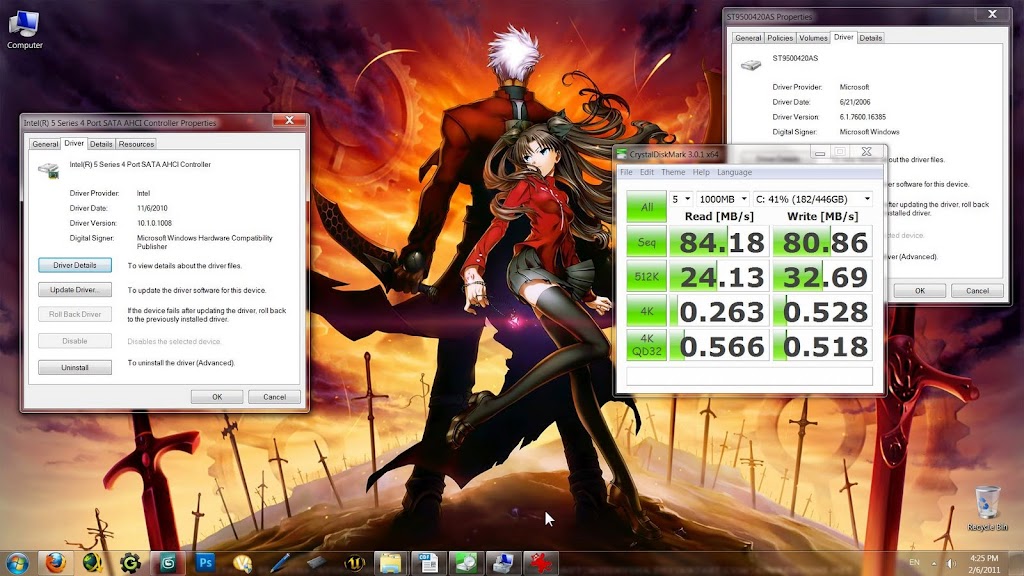Select the 4K QD32 read value 0.566

(x=720, y=345)
